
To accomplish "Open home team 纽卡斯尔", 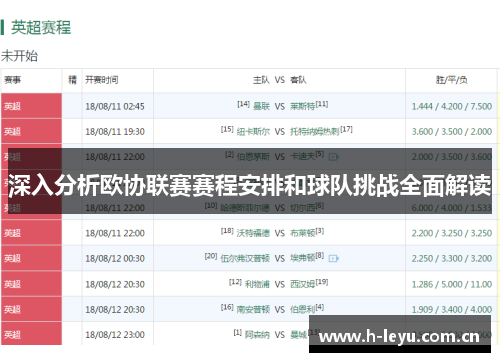I will [253, 132].
